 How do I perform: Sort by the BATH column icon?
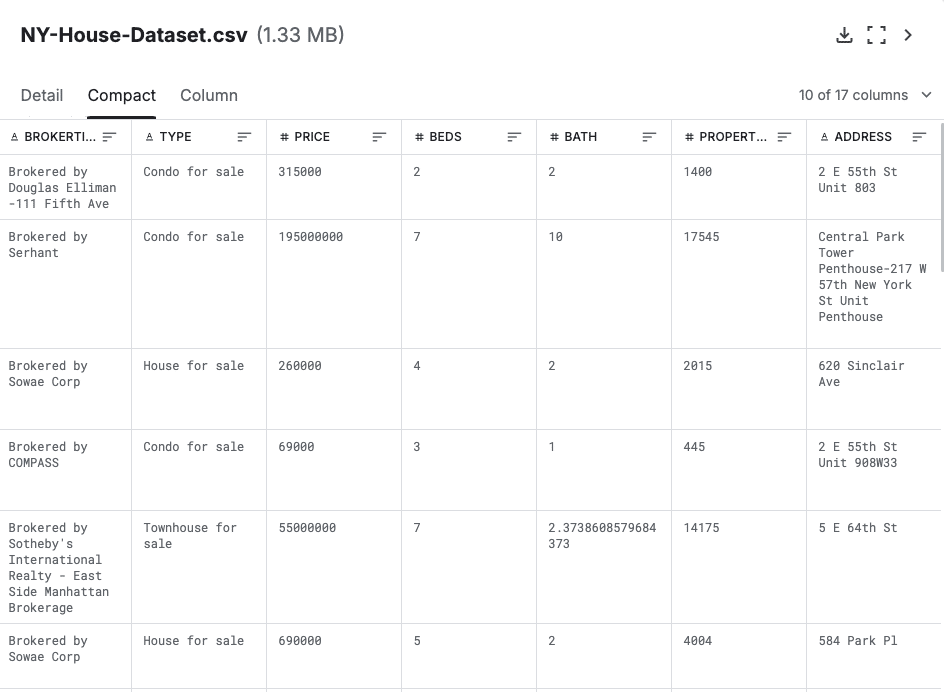click(649, 137)
